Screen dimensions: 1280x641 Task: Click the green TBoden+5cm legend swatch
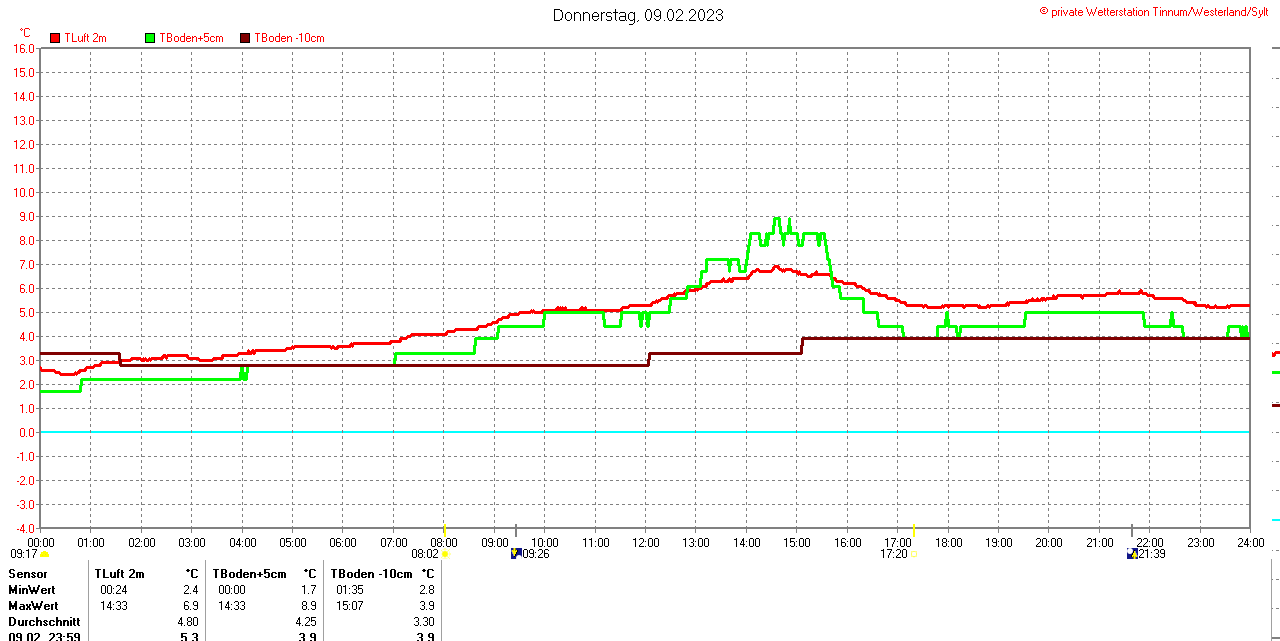click(x=150, y=38)
